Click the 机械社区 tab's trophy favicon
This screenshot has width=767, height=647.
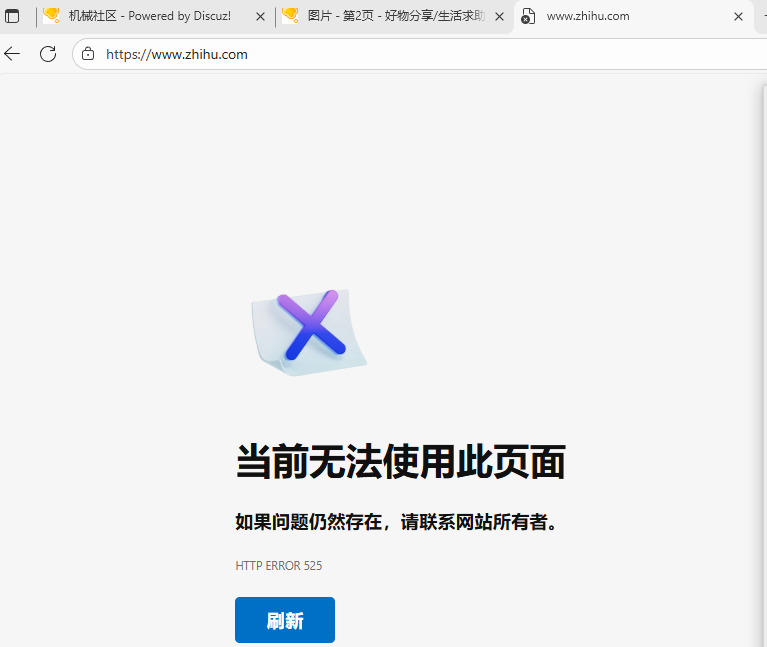[51, 16]
